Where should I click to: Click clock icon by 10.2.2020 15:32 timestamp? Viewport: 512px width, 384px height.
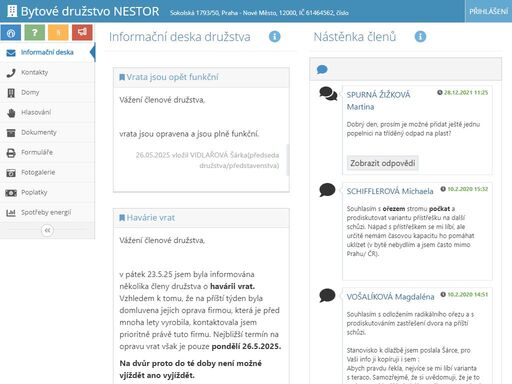[x=443, y=189]
